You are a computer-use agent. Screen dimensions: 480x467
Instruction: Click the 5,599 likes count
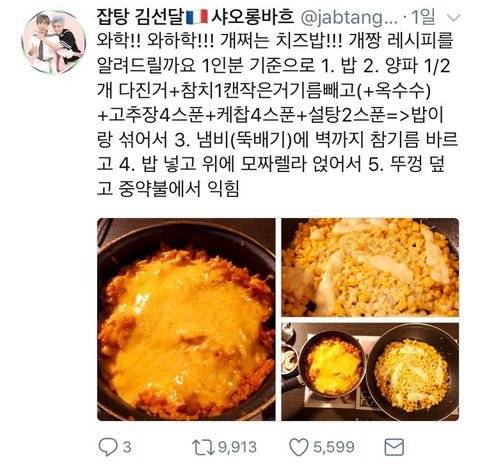[334, 447]
